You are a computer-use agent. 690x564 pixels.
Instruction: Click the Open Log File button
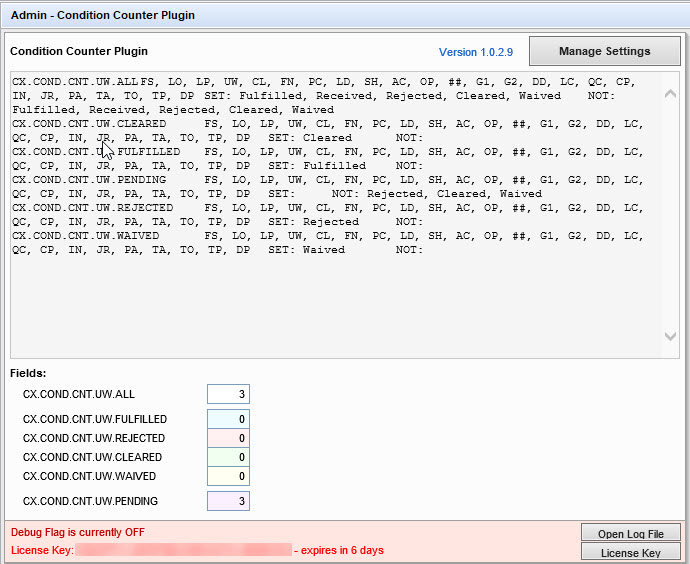(x=630, y=533)
